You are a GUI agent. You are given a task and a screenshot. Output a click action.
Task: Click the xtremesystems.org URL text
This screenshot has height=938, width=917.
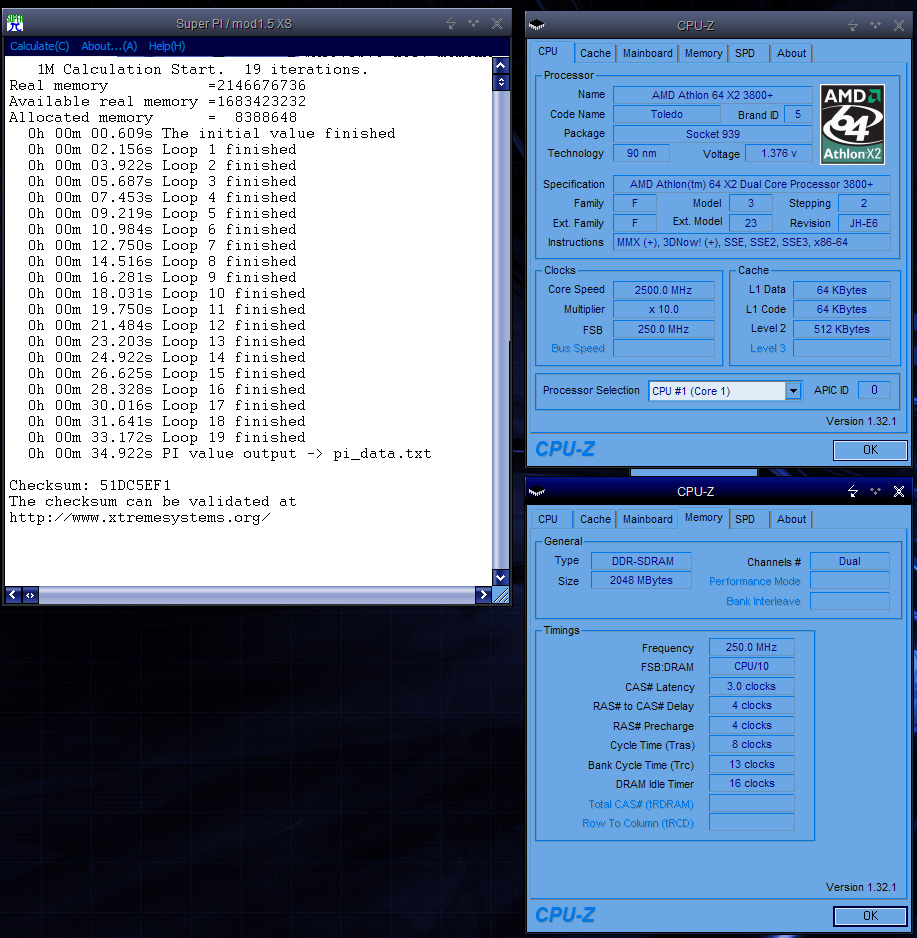click(139, 517)
